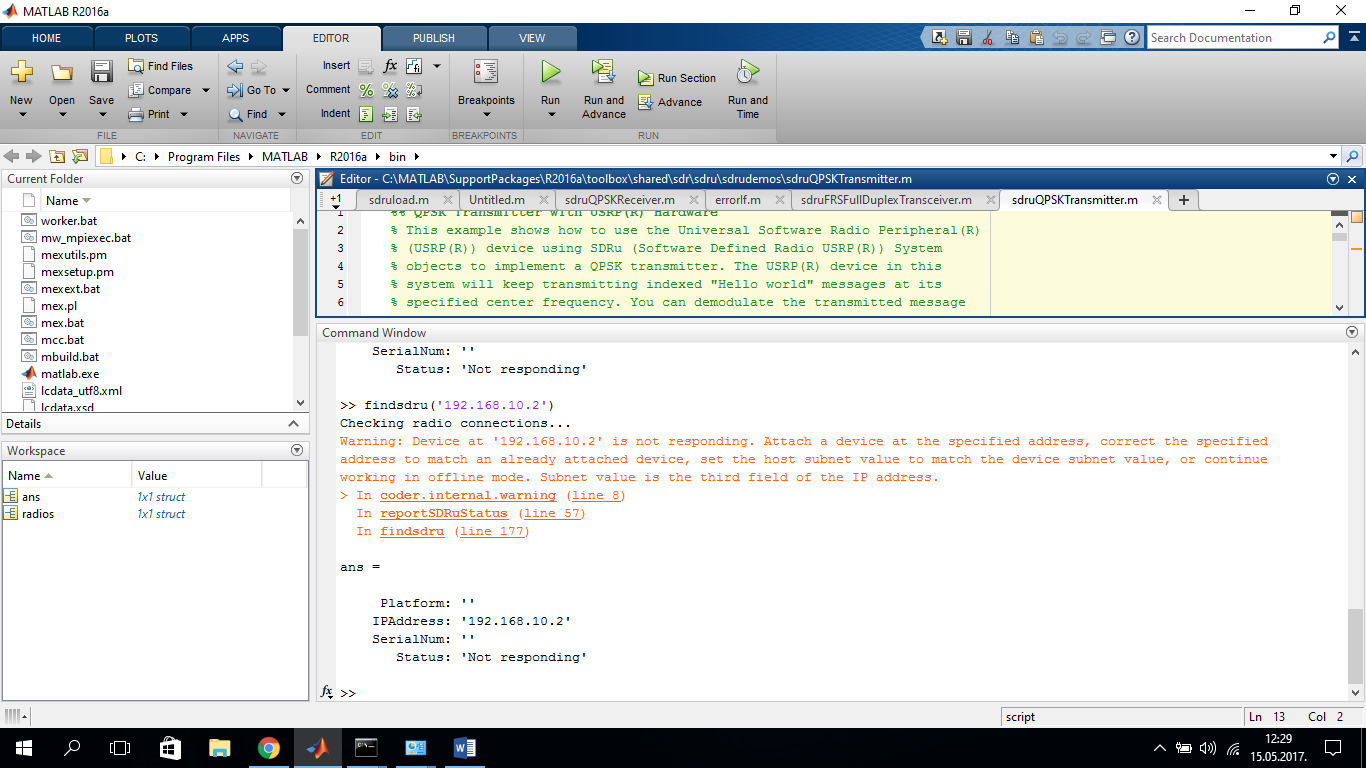Open the address bar path dropdown
The width and height of the screenshot is (1366, 768).
pyautogui.click(x=1333, y=156)
